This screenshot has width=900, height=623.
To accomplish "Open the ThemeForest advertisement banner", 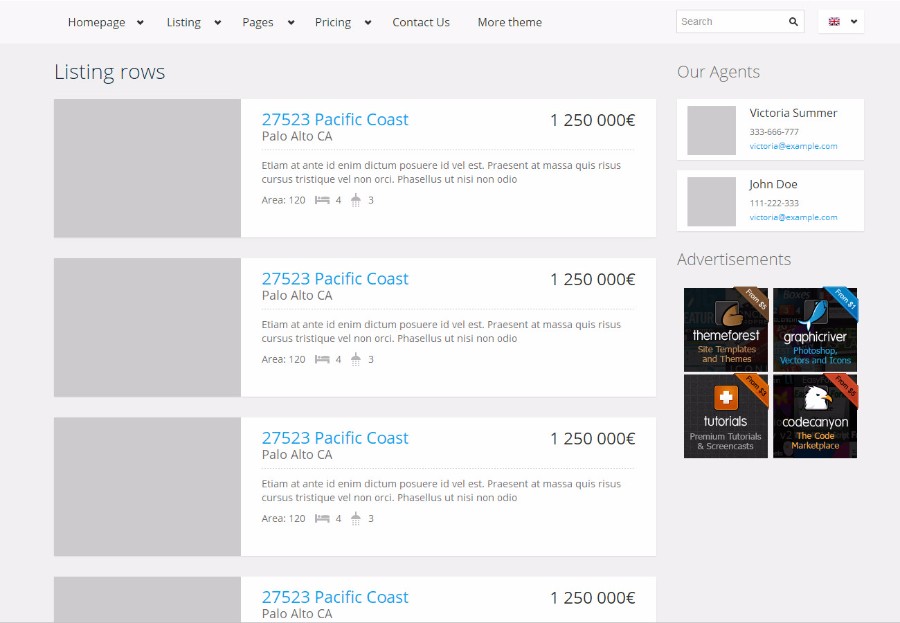I will pos(726,329).
